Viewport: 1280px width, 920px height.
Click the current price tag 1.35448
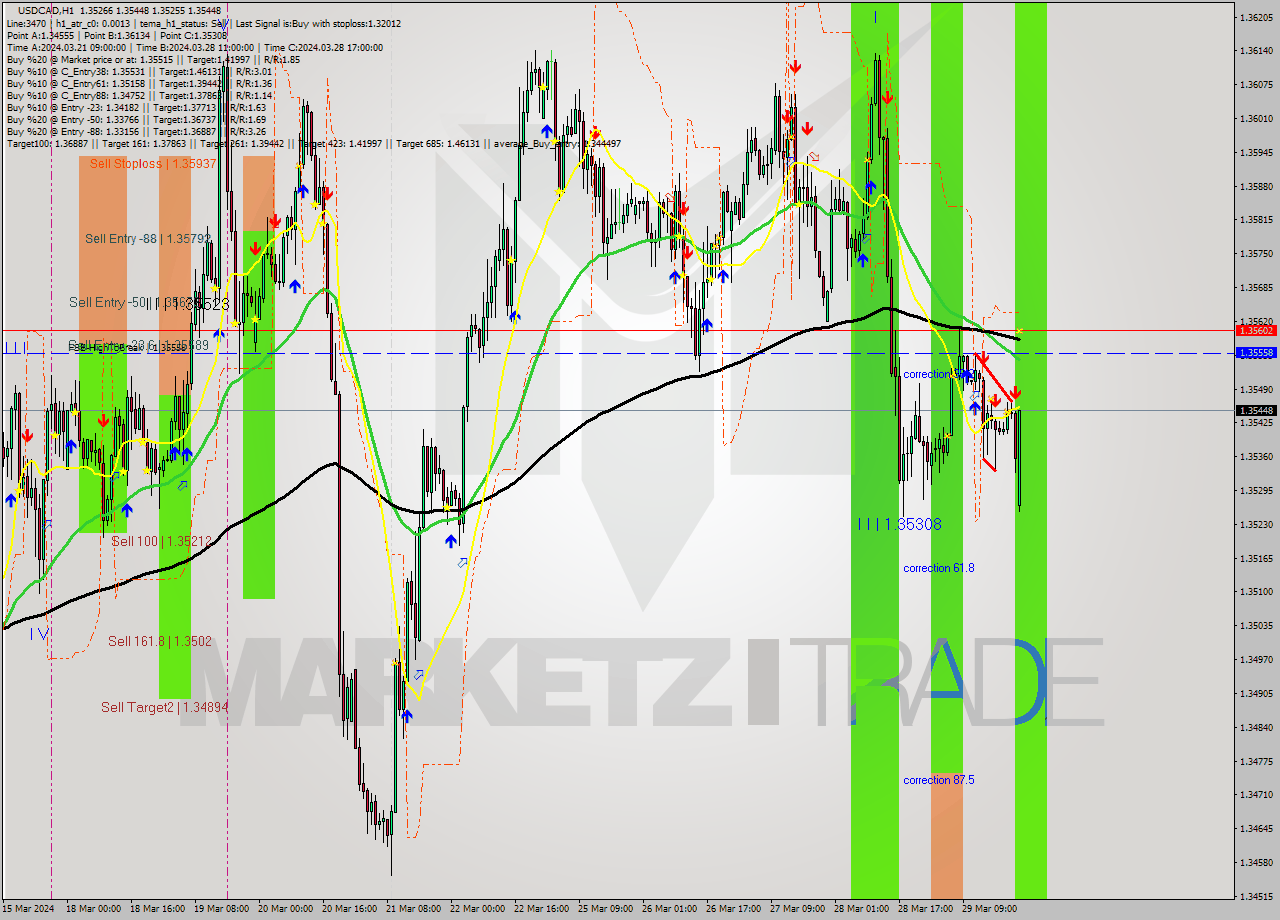tap(1256, 410)
